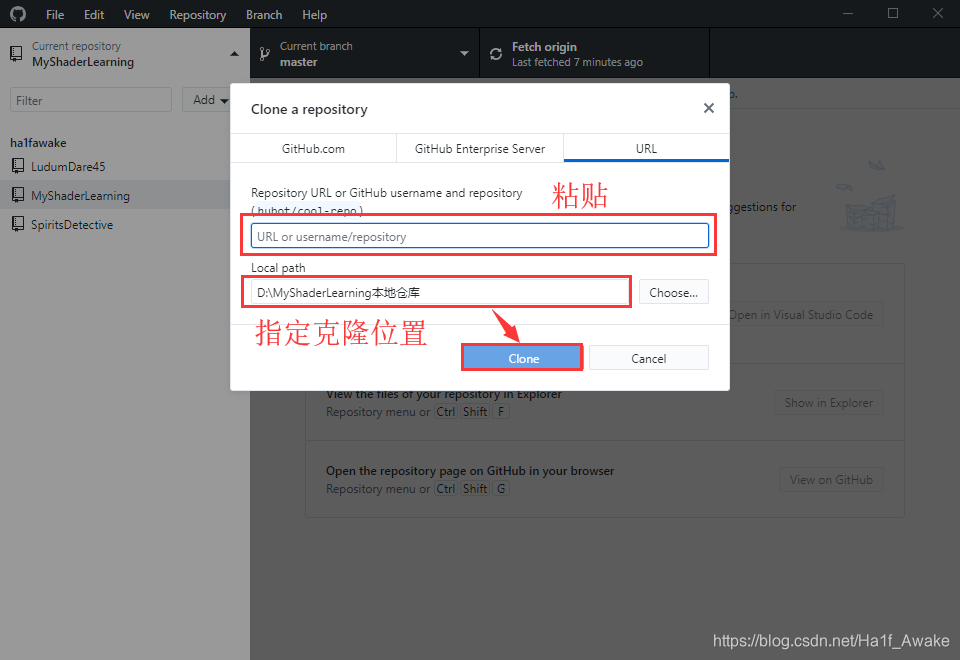The height and width of the screenshot is (660, 960).
Task: Click the MyShaderLearning repository icon in list
Action: (18, 195)
